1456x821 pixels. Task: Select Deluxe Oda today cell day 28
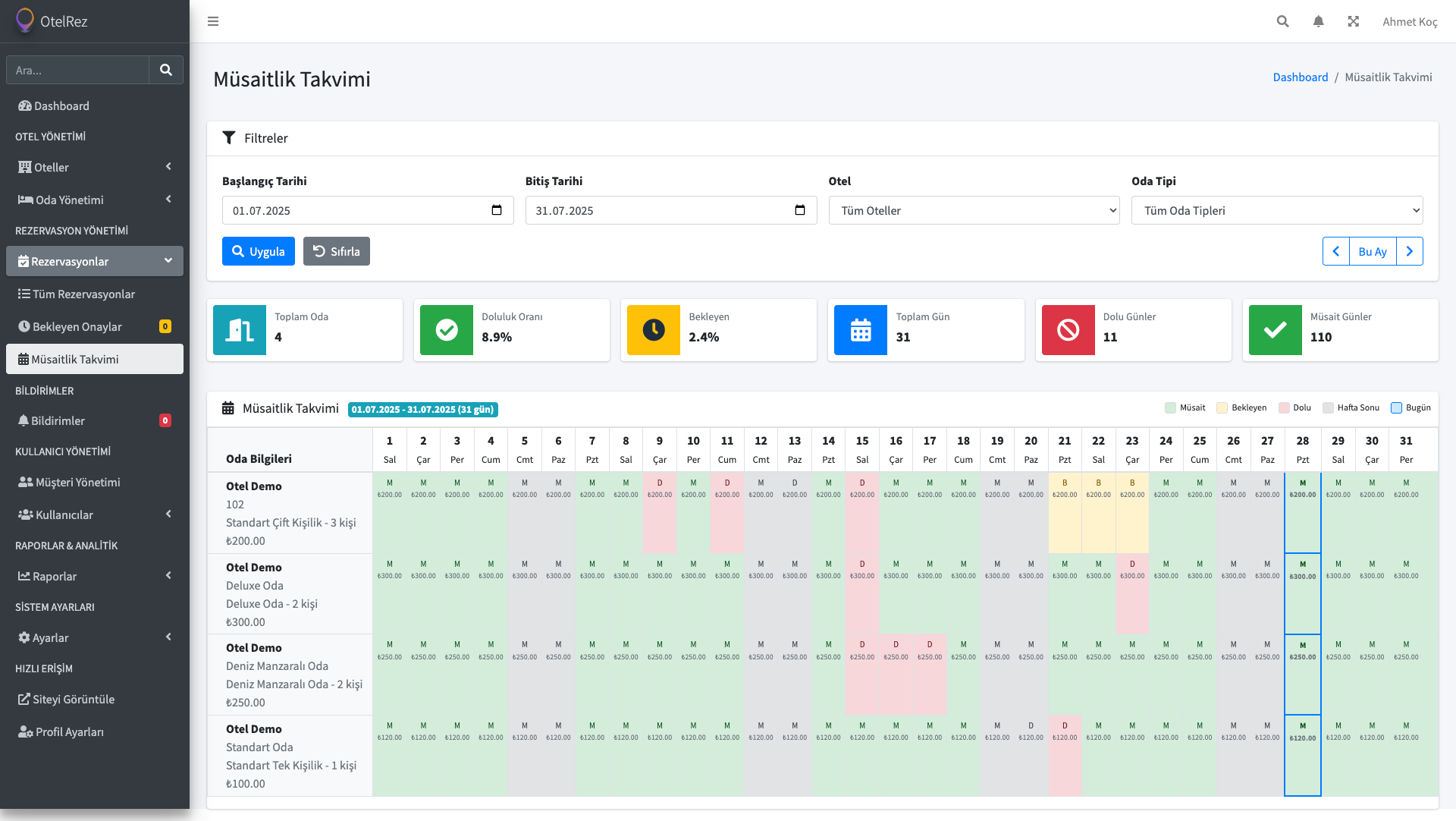coord(1303,594)
